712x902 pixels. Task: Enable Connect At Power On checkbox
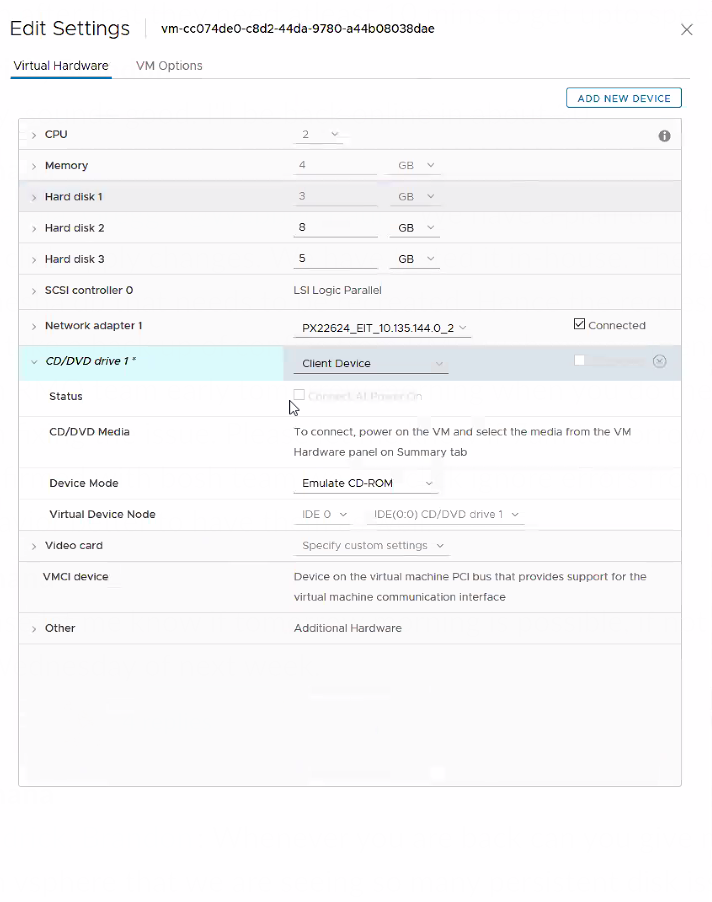(299, 395)
